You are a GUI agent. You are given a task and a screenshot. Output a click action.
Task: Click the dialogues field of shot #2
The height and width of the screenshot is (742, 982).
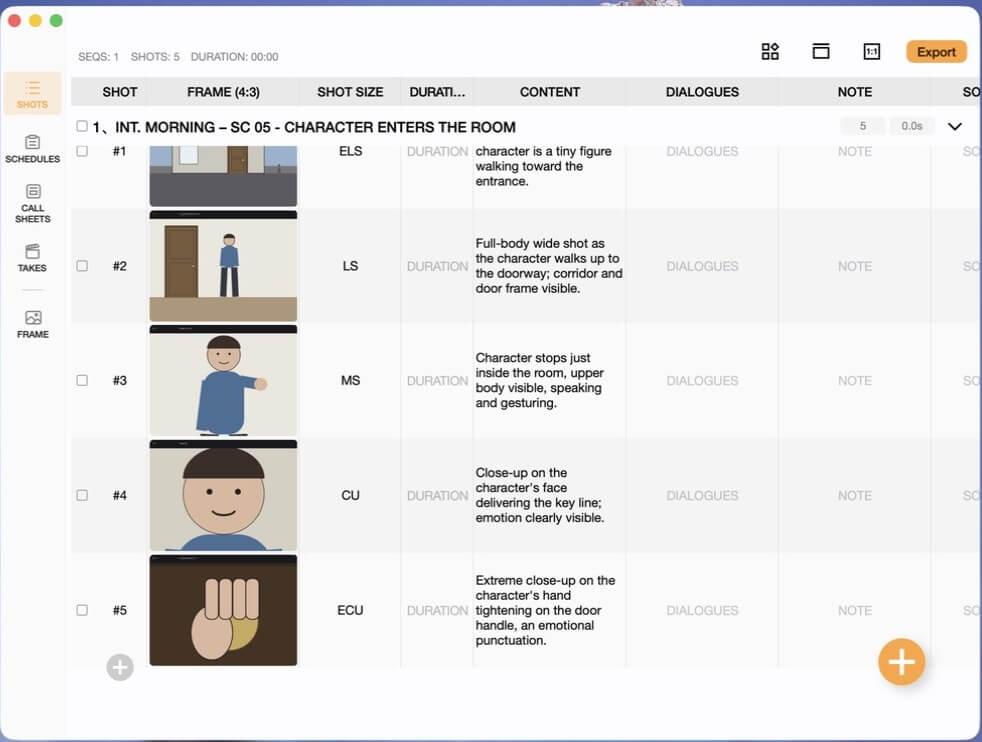coord(702,266)
